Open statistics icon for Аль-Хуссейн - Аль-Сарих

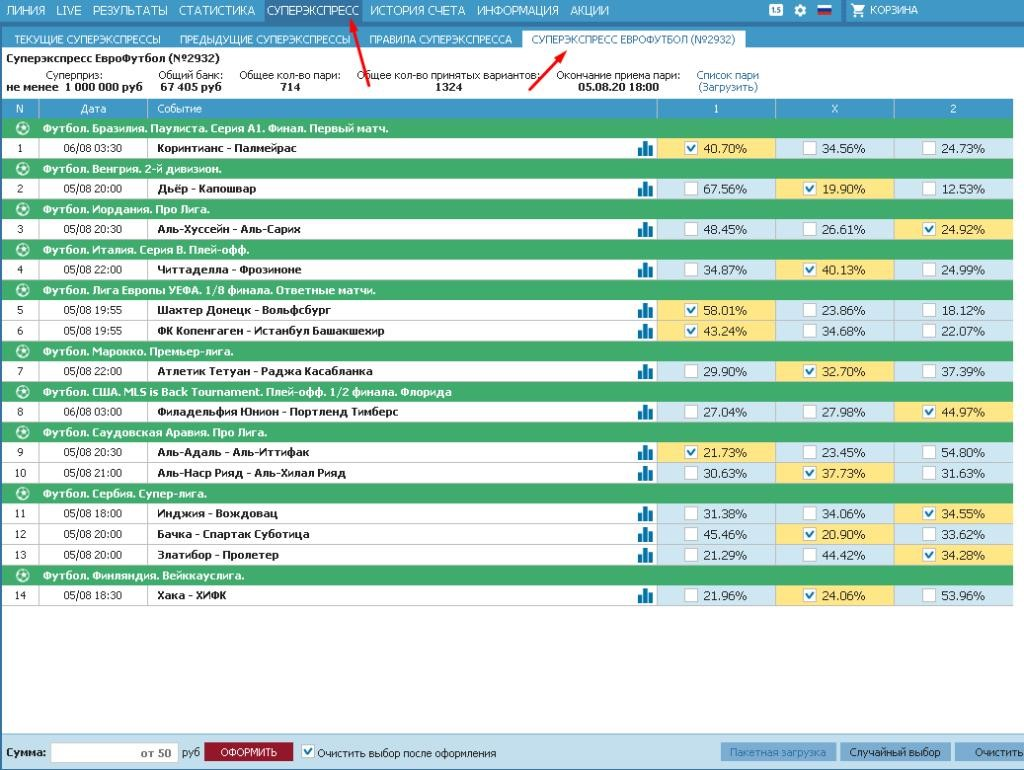coord(645,230)
